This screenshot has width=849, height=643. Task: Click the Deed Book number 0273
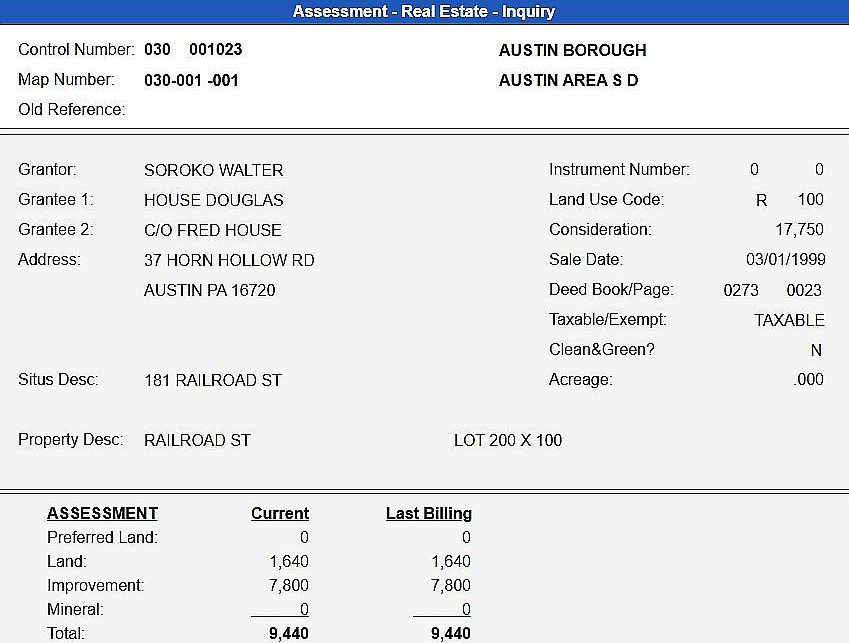tap(741, 290)
